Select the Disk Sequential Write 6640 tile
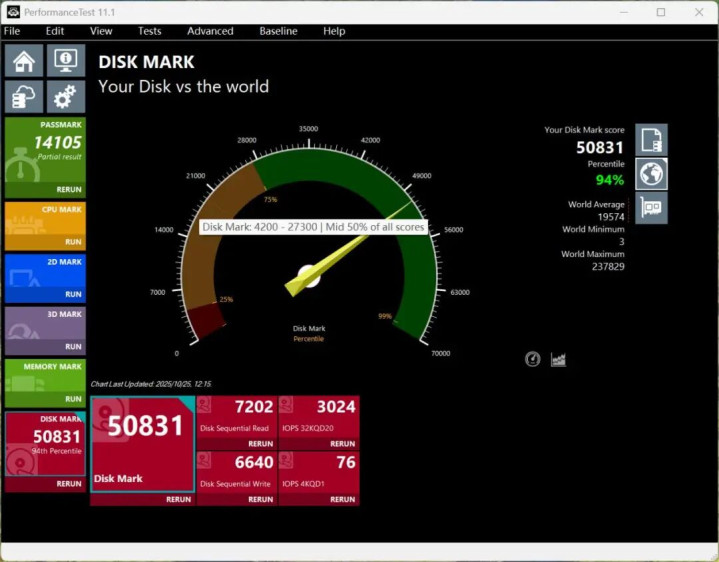The height and width of the screenshot is (562, 719). point(237,473)
